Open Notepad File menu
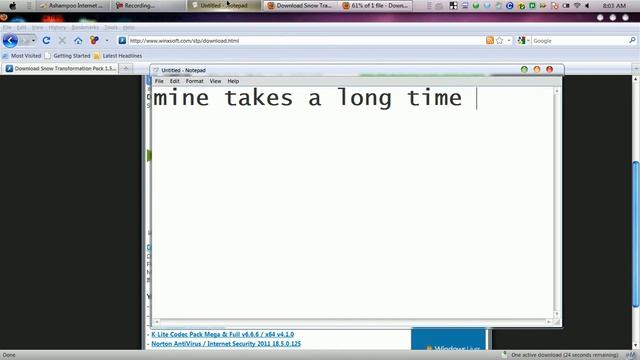Image resolution: width=640 pixels, height=360 pixels. (x=159, y=81)
